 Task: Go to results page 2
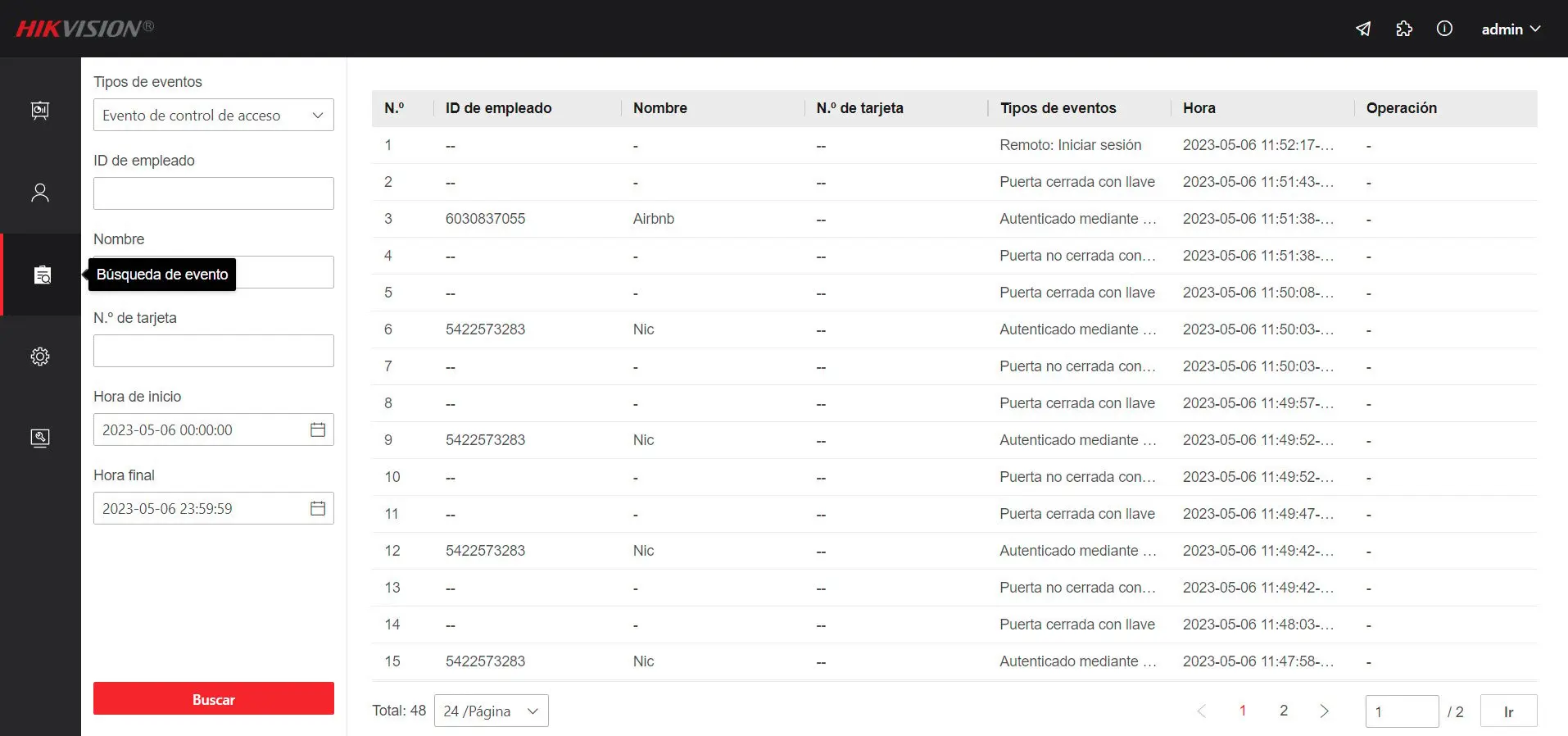[1284, 711]
